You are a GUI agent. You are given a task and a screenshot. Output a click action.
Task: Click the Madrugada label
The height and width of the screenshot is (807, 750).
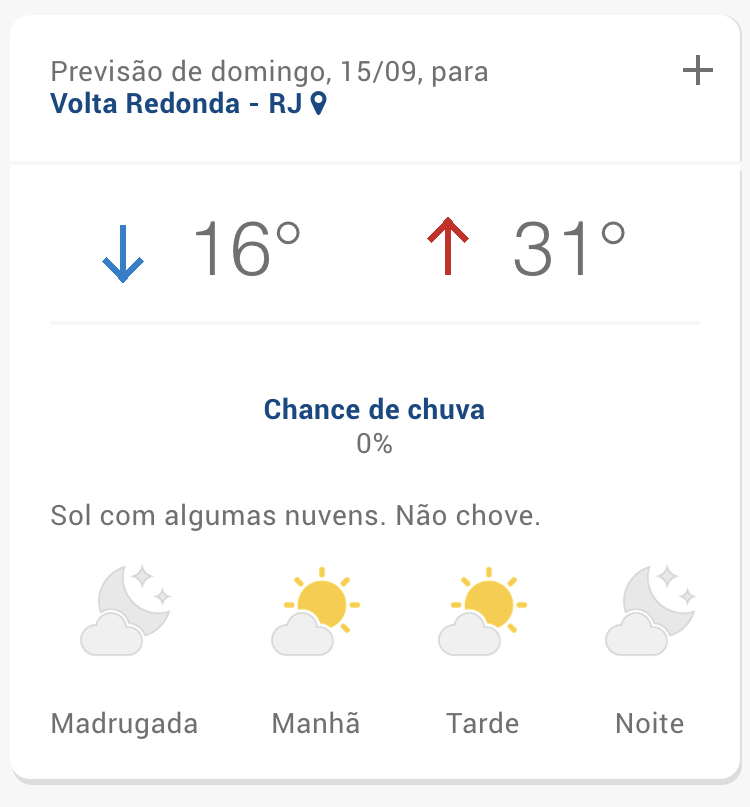(124, 723)
